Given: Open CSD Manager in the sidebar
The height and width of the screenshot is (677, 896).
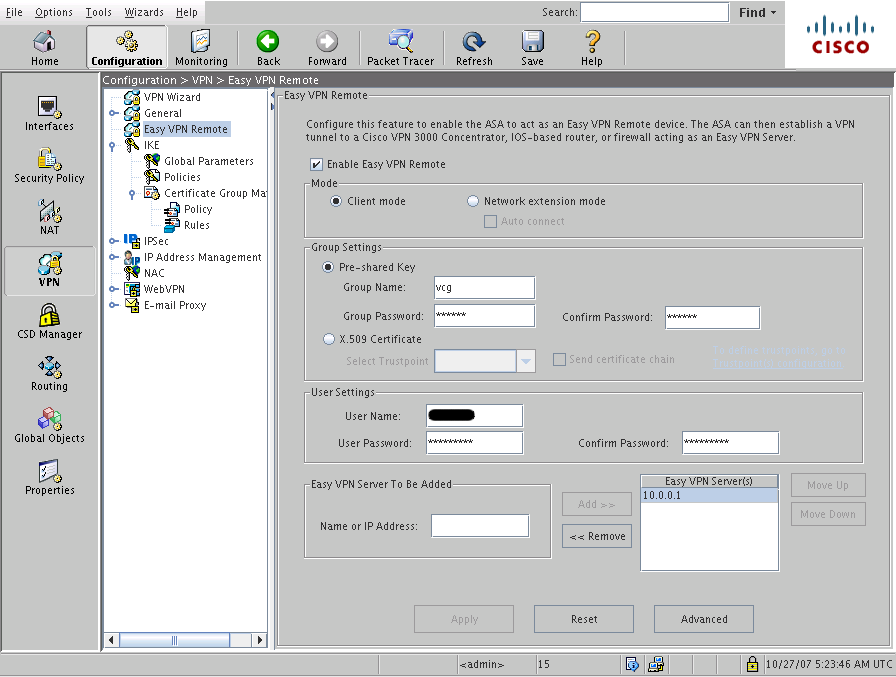Looking at the screenshot, I should pos(49,322).
